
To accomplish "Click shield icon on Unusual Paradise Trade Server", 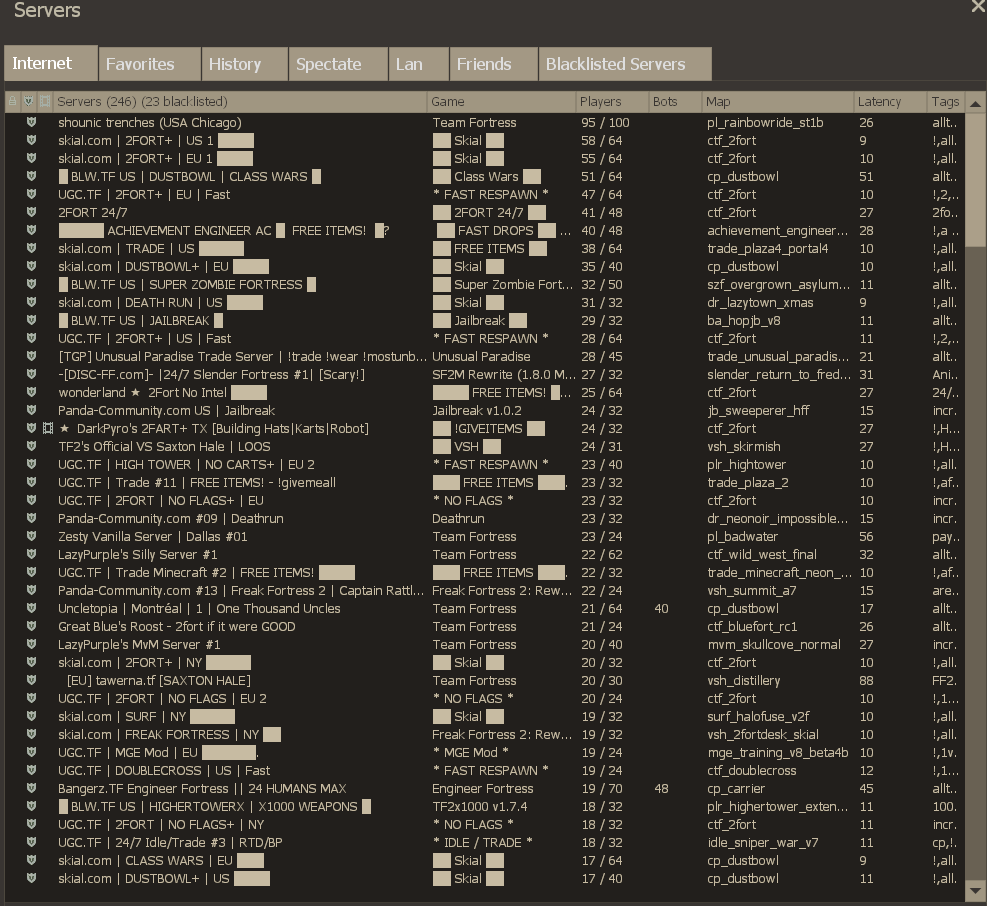I will coord(31,356).
